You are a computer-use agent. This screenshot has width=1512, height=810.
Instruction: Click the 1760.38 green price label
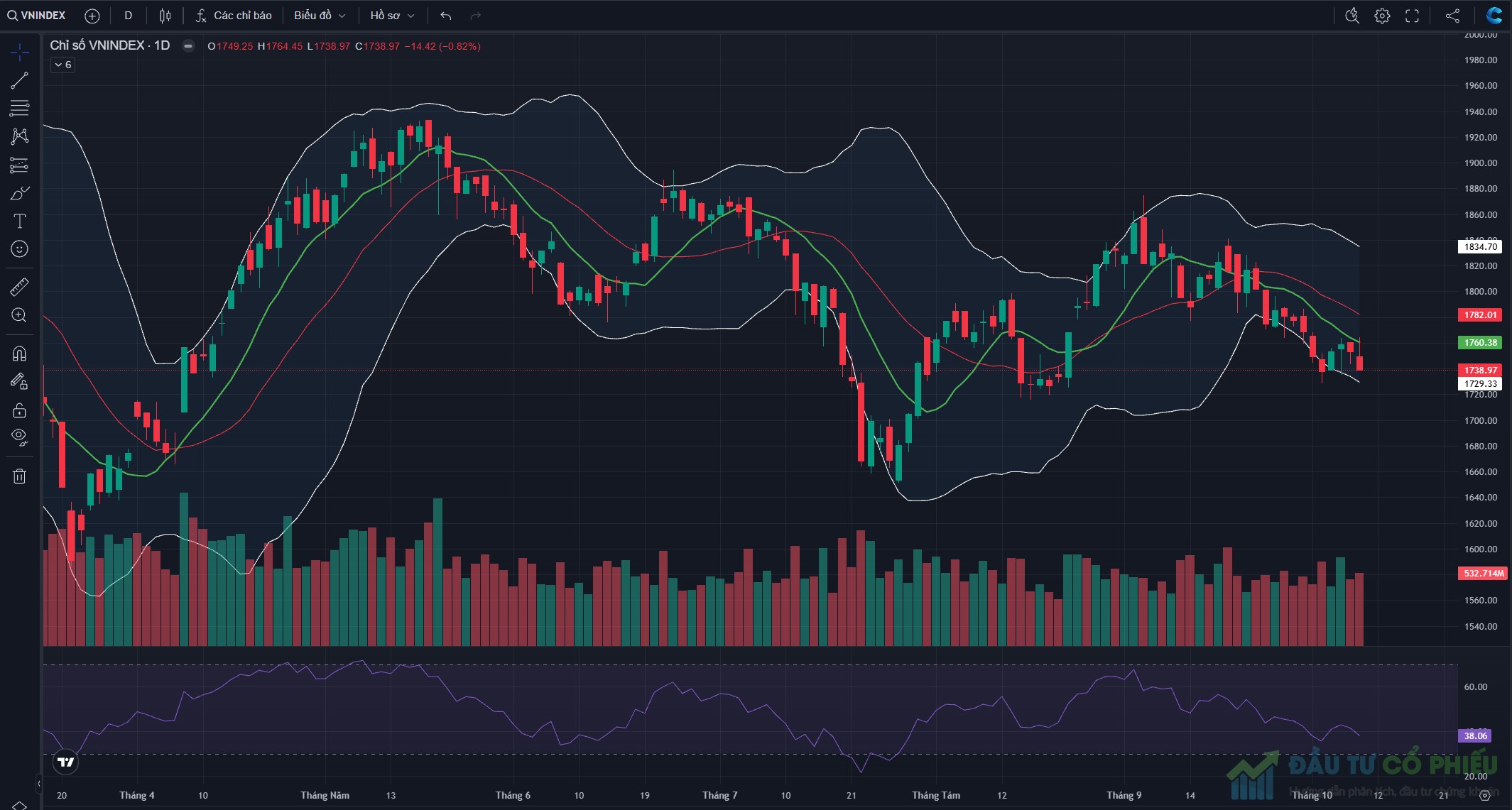click(x=1480, y=342)
